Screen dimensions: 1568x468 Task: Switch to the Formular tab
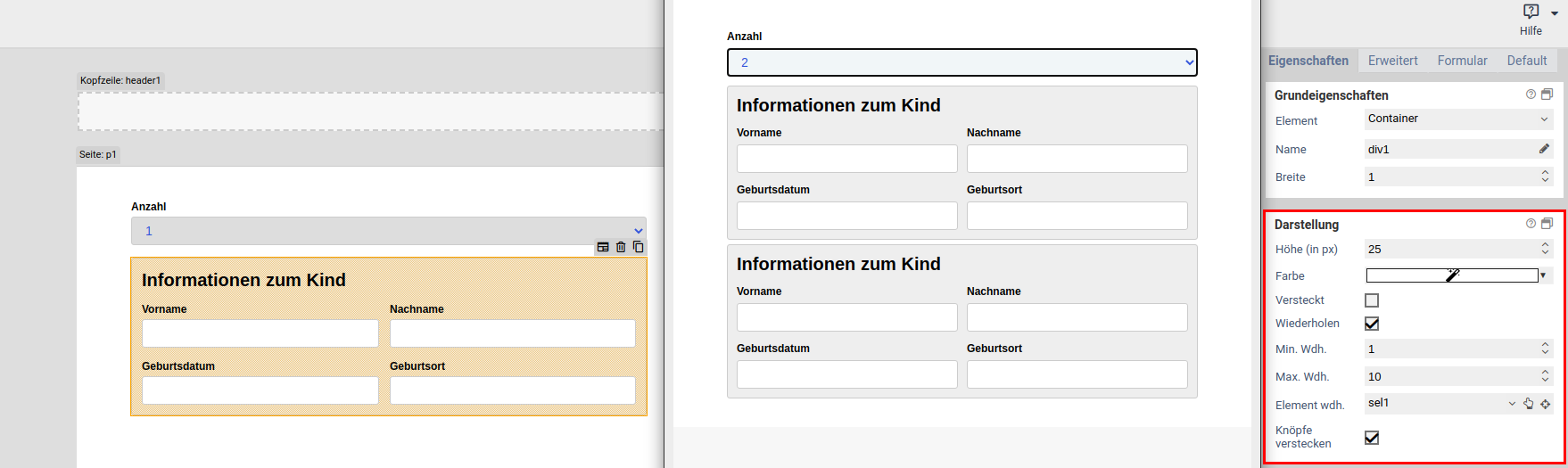pyautogui.click(x=1462, y=61)
